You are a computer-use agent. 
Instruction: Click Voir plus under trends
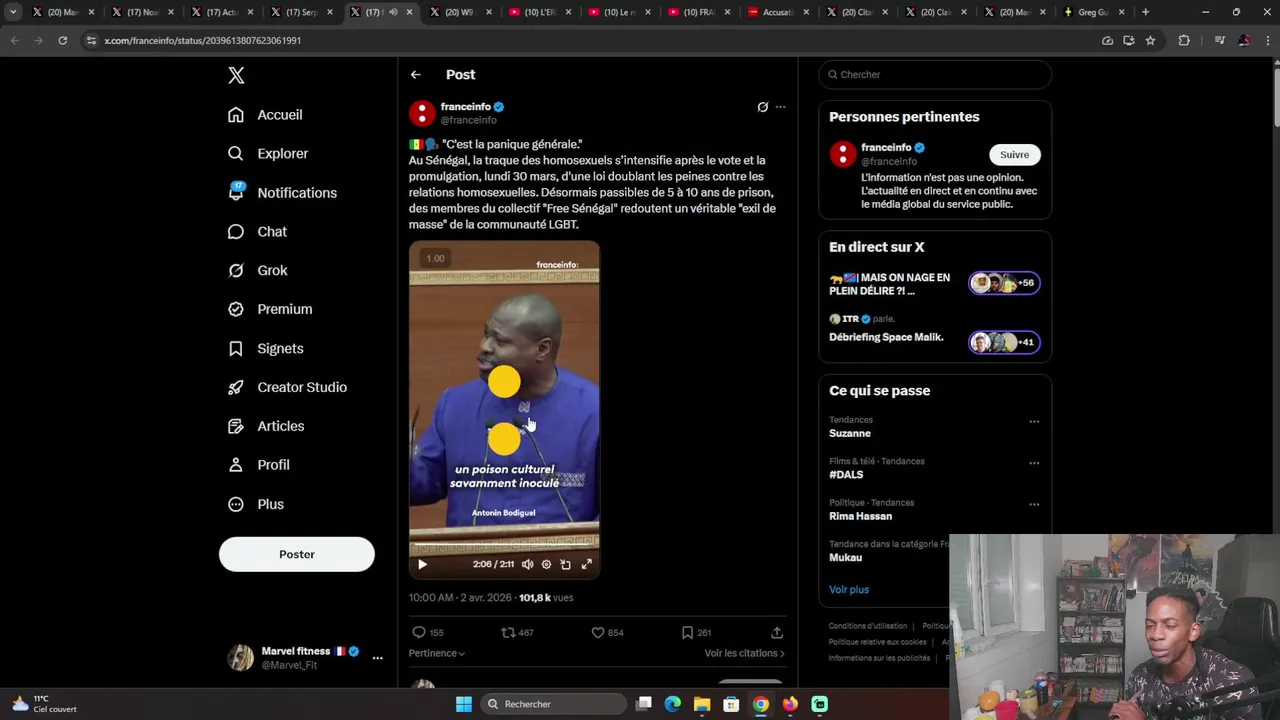pos(849,590)
